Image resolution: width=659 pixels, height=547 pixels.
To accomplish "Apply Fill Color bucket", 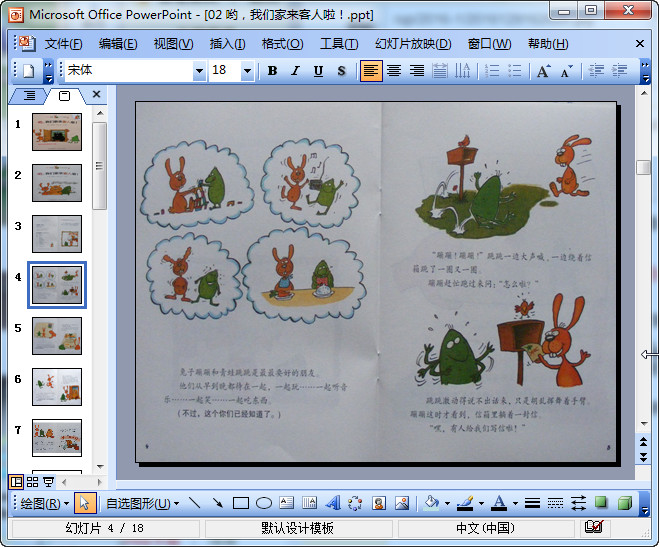I will (x=432, y=503).
